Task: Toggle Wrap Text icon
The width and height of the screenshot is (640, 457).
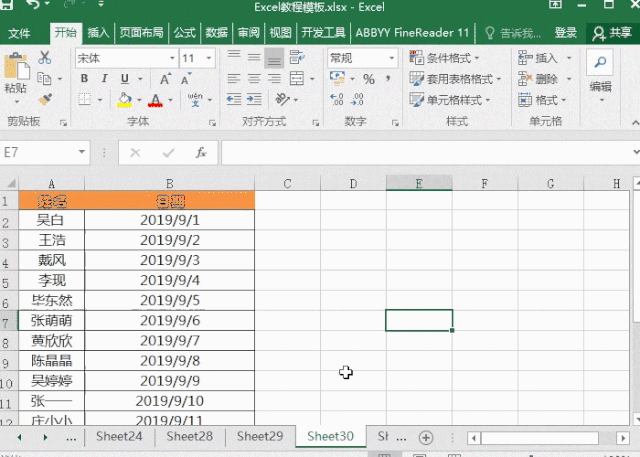Action: click(297, 58)
